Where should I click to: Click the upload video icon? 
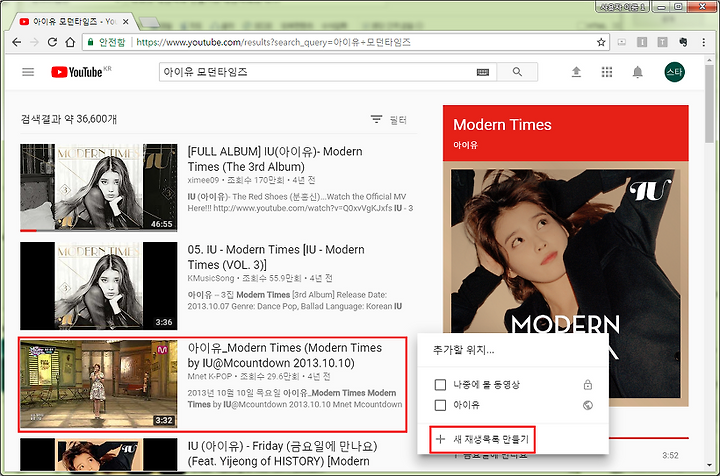click(576, 72)
